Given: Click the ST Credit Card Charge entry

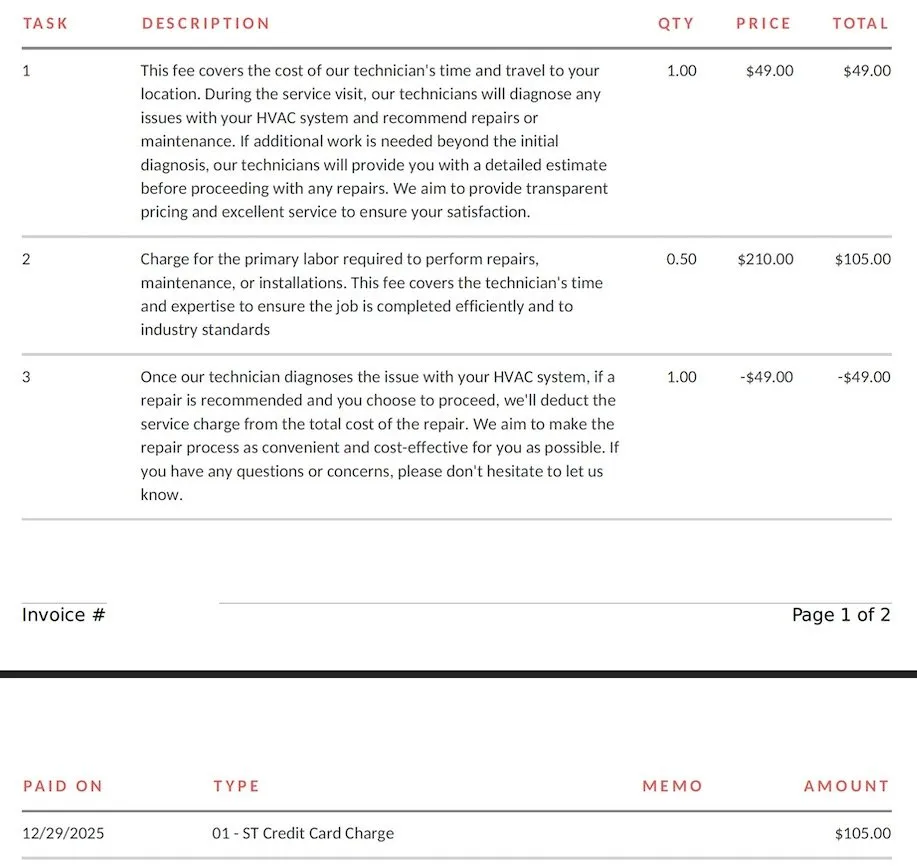Looking at the screenshot, I should 303,833.
